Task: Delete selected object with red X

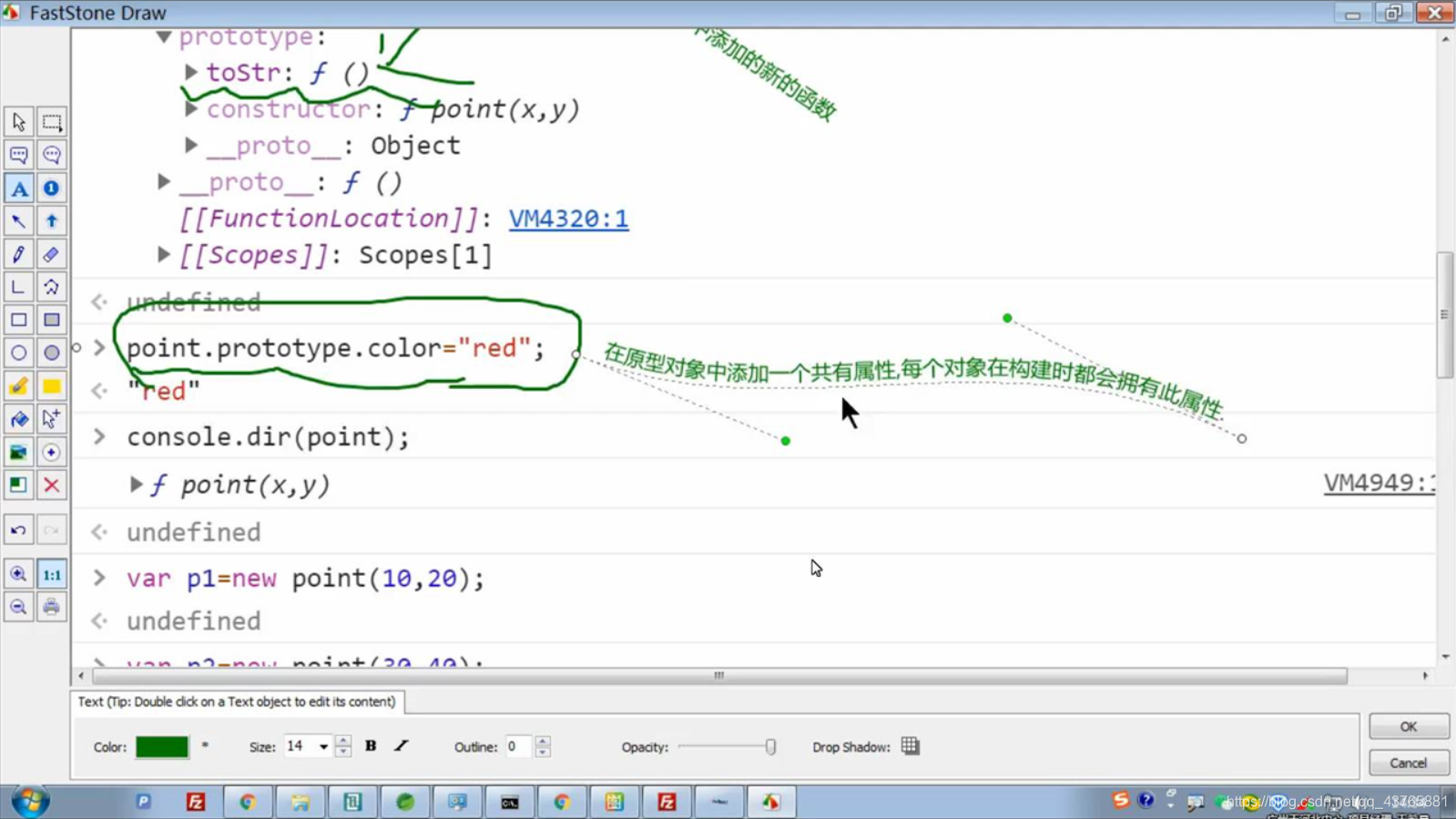Action: [52, 485]
